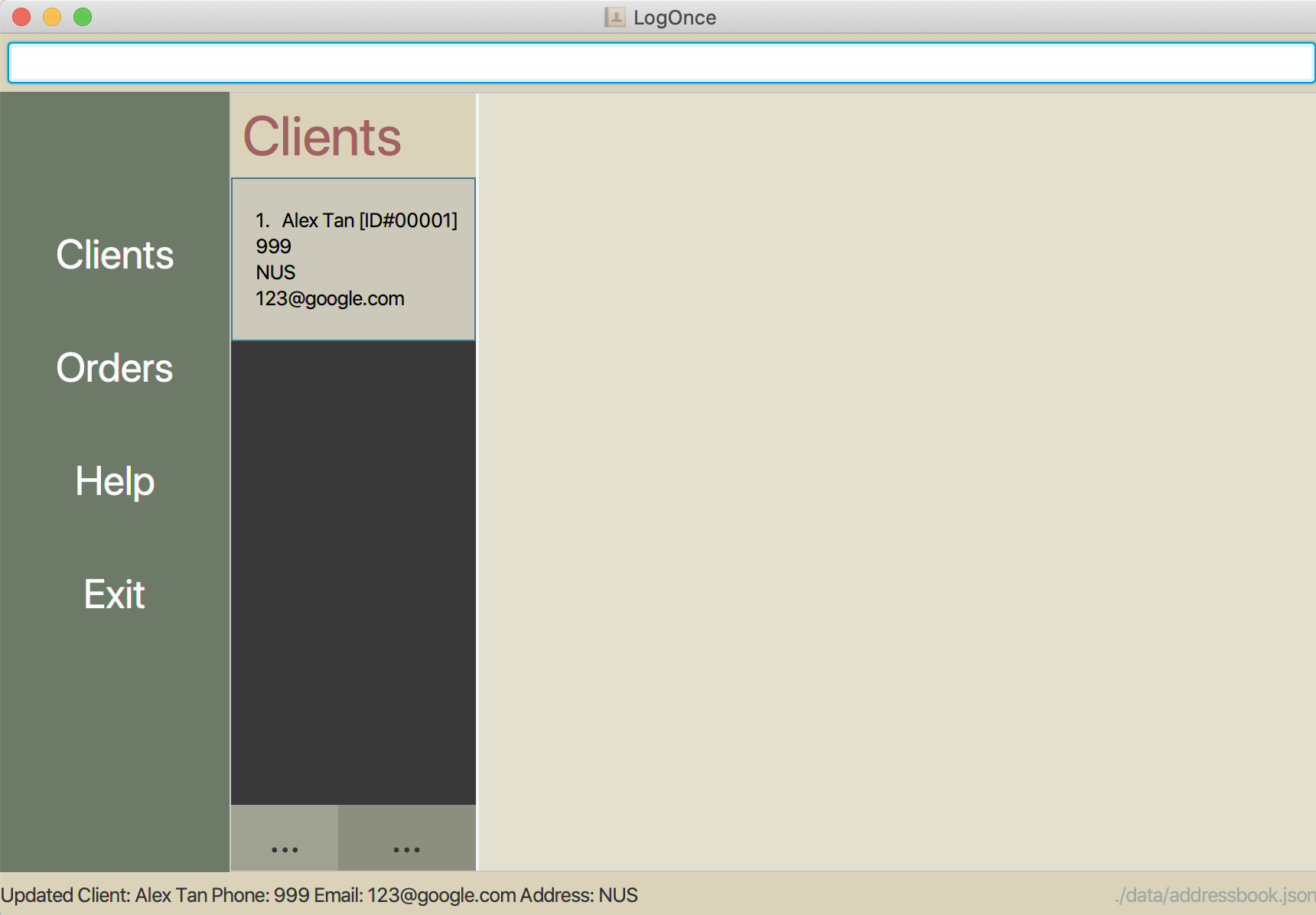Click the 123@google.com email in client card

coord(330,299)
